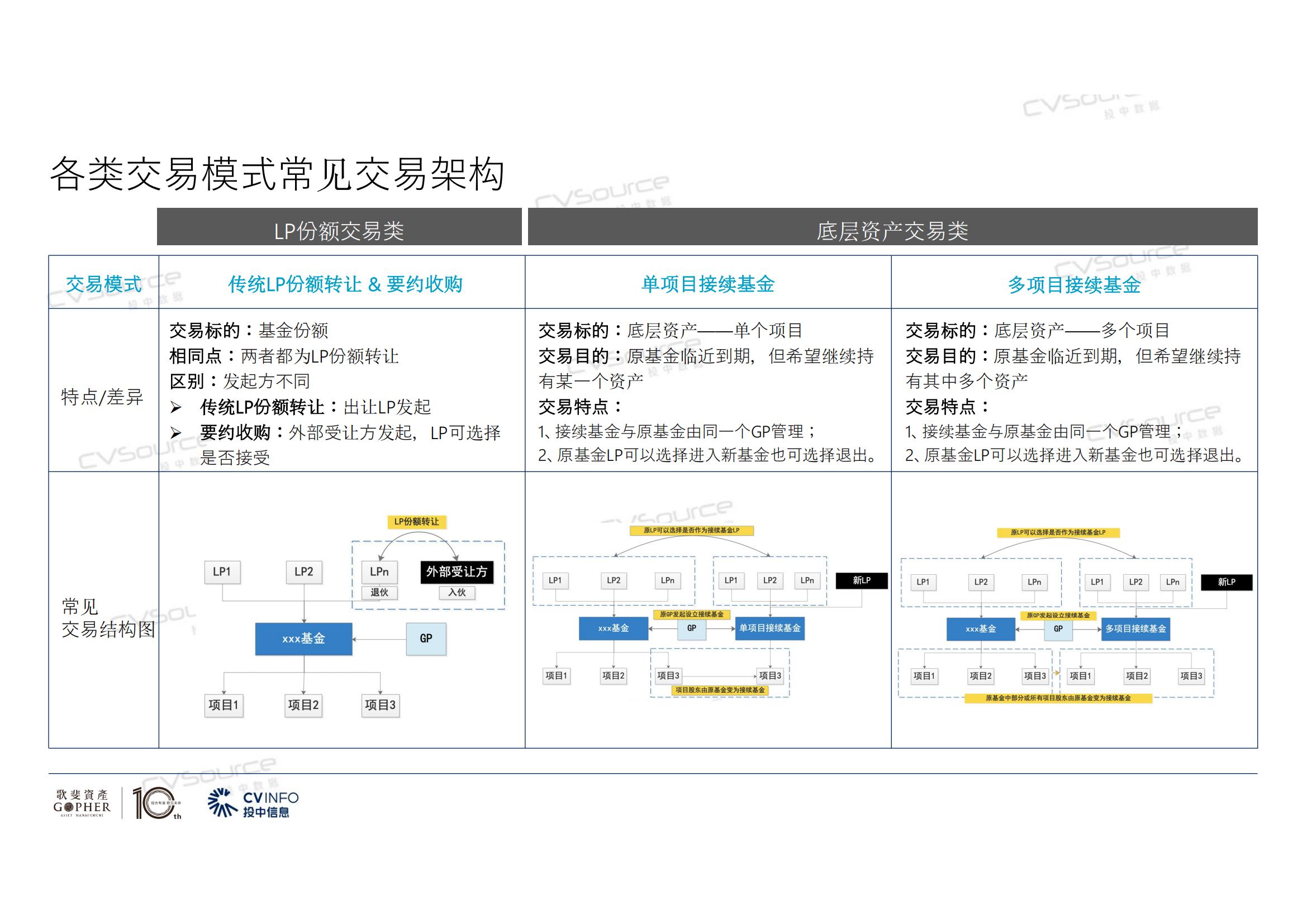Click the 传统LP份额转让 & 要约收购 column heading
This screenshot has height=924, width=1307.
tap(345, 284)
